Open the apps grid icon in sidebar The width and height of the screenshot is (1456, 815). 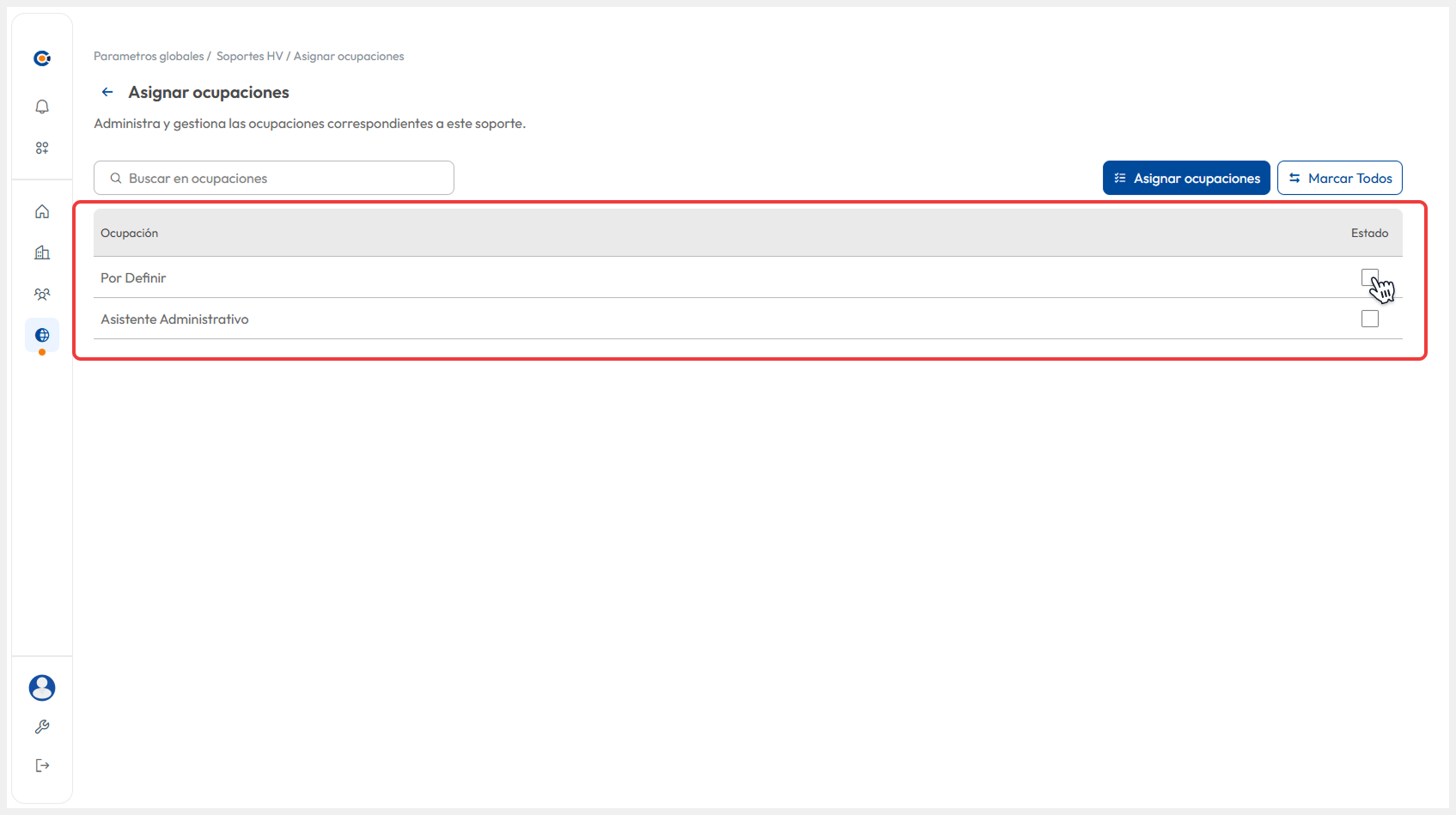pyautogui.click(x=42, y=148)
